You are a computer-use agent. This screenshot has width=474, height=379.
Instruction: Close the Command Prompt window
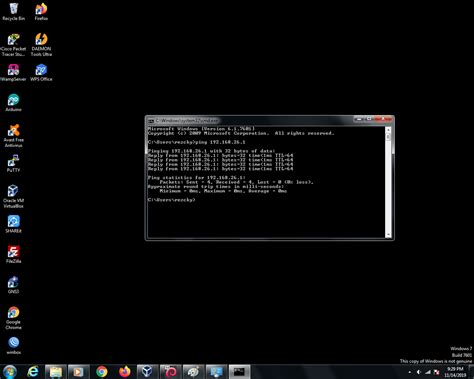click(382, 119)
